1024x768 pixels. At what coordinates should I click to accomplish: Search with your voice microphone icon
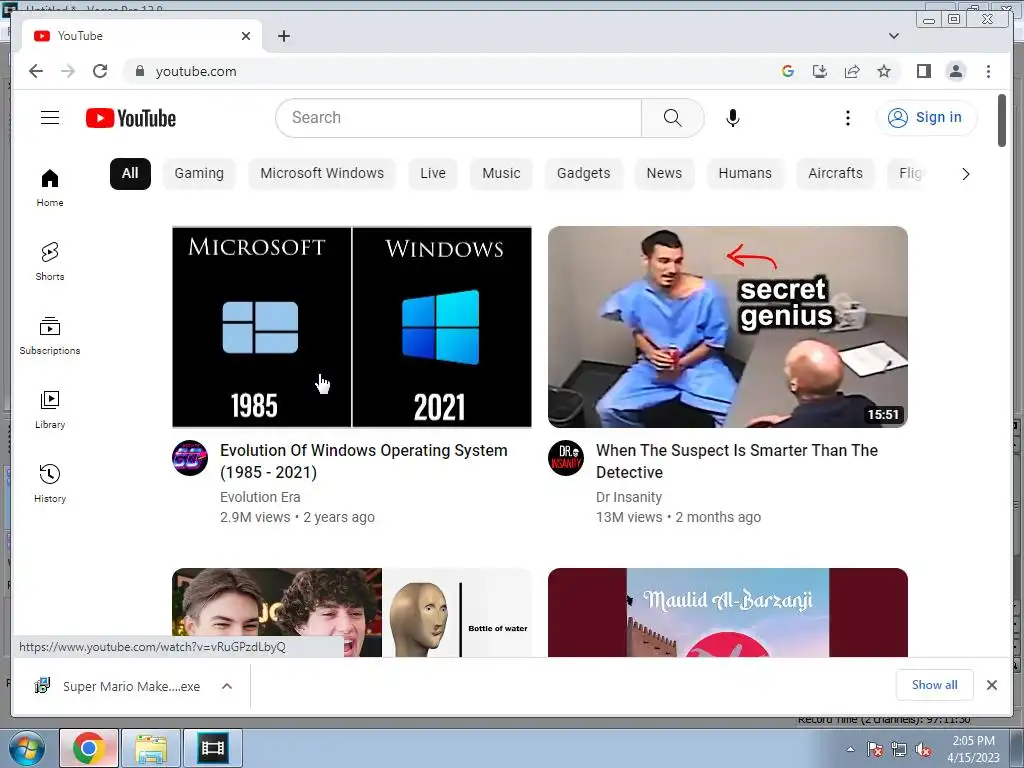tap(733, 118)
